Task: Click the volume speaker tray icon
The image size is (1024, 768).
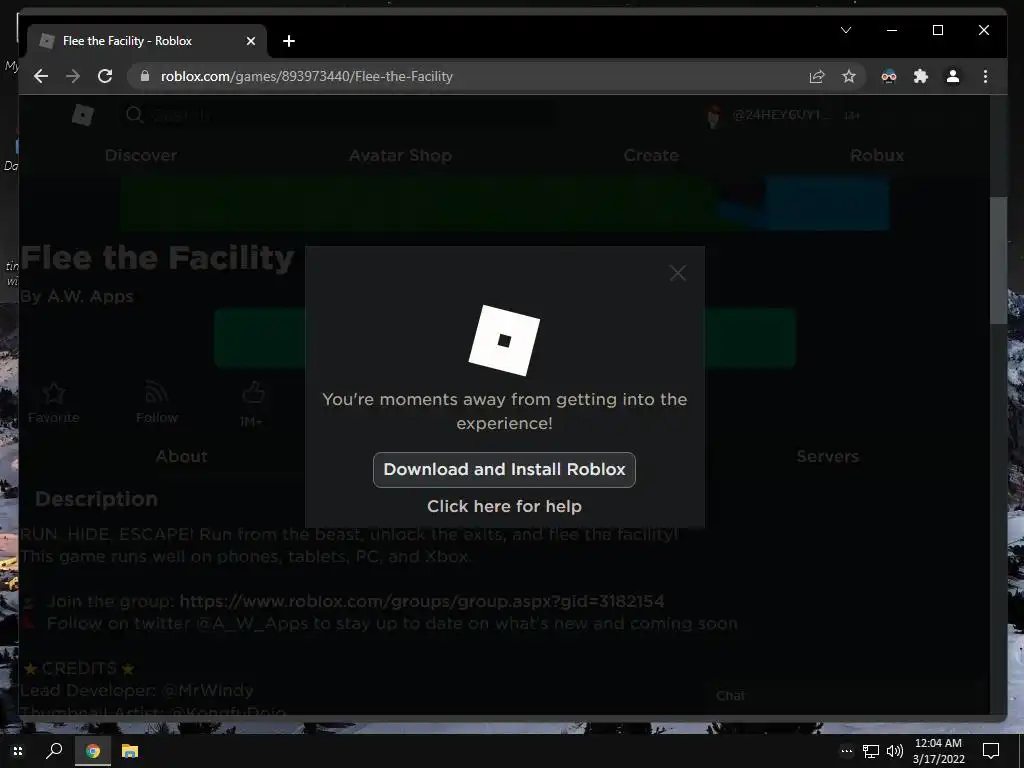Action: pos(895,752)
